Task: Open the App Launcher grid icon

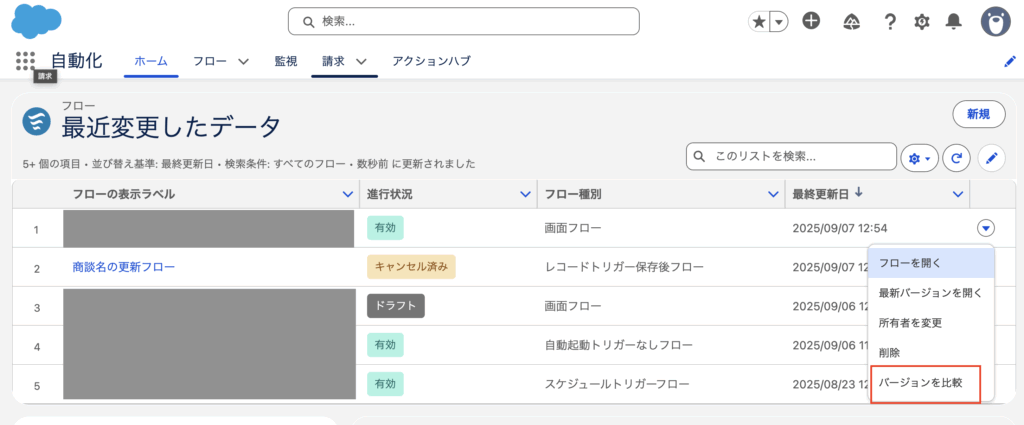Action: pos(25,61)
